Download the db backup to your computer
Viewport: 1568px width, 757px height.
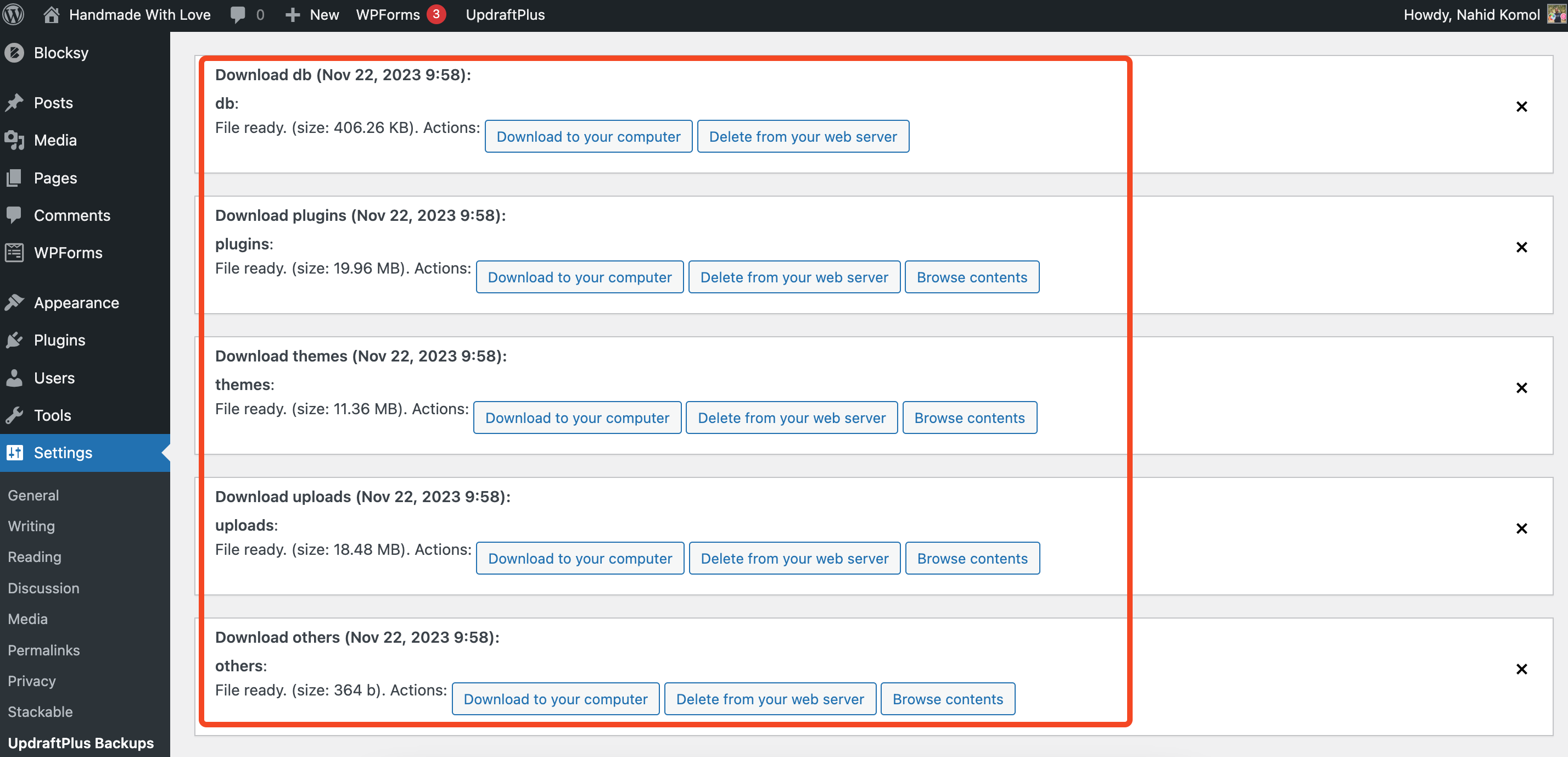pos(588,136)
